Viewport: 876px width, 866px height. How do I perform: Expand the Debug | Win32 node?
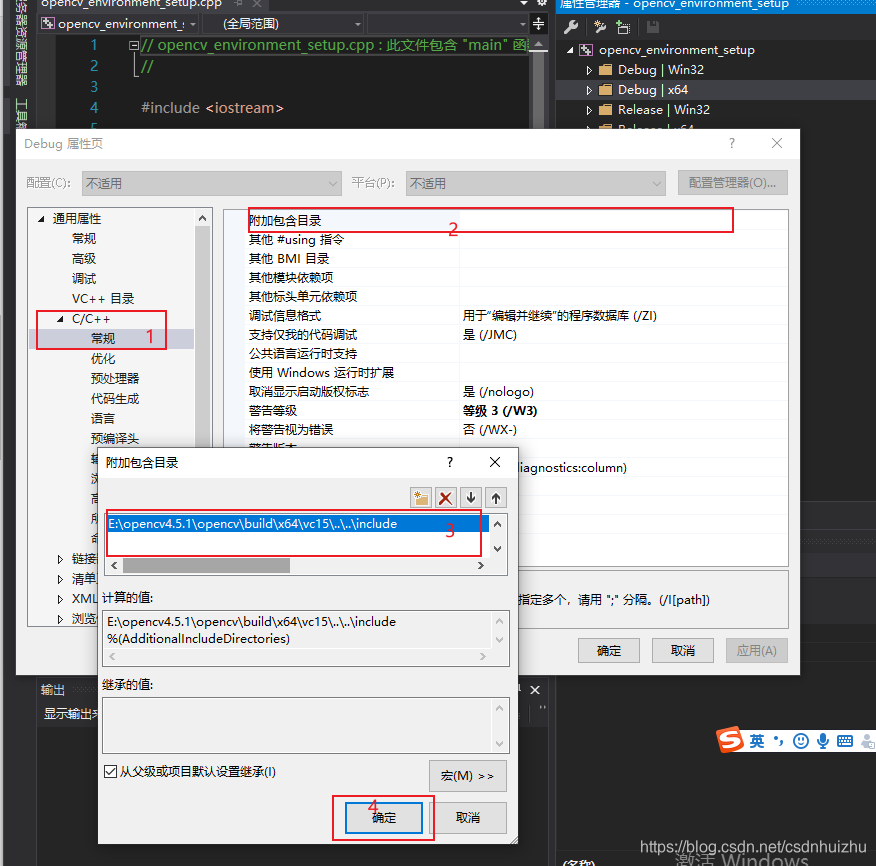(589, 70)
